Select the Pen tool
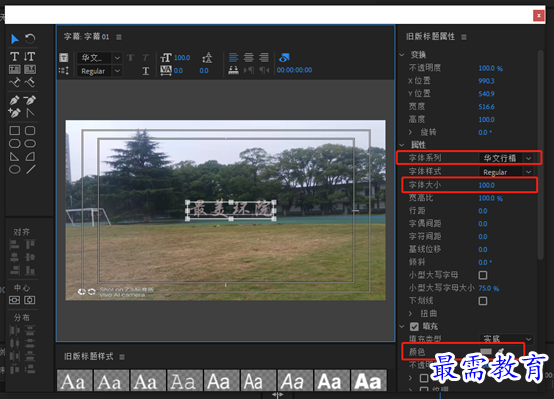Image resolution: width=554 pixels, height=399 pixels. [x=14, y=100]
